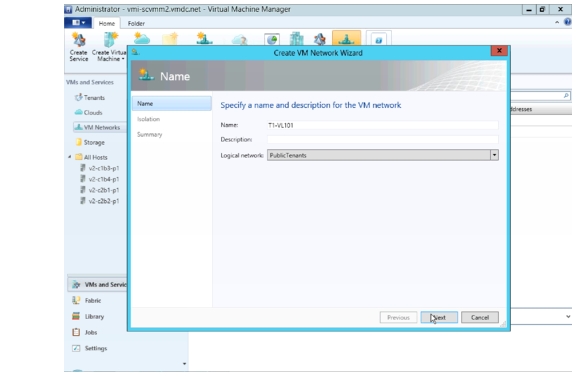Click the VMs buildings ribbon icon
Image resolution: width=576 pixels, height=376 pixels.
coord(296,39)
